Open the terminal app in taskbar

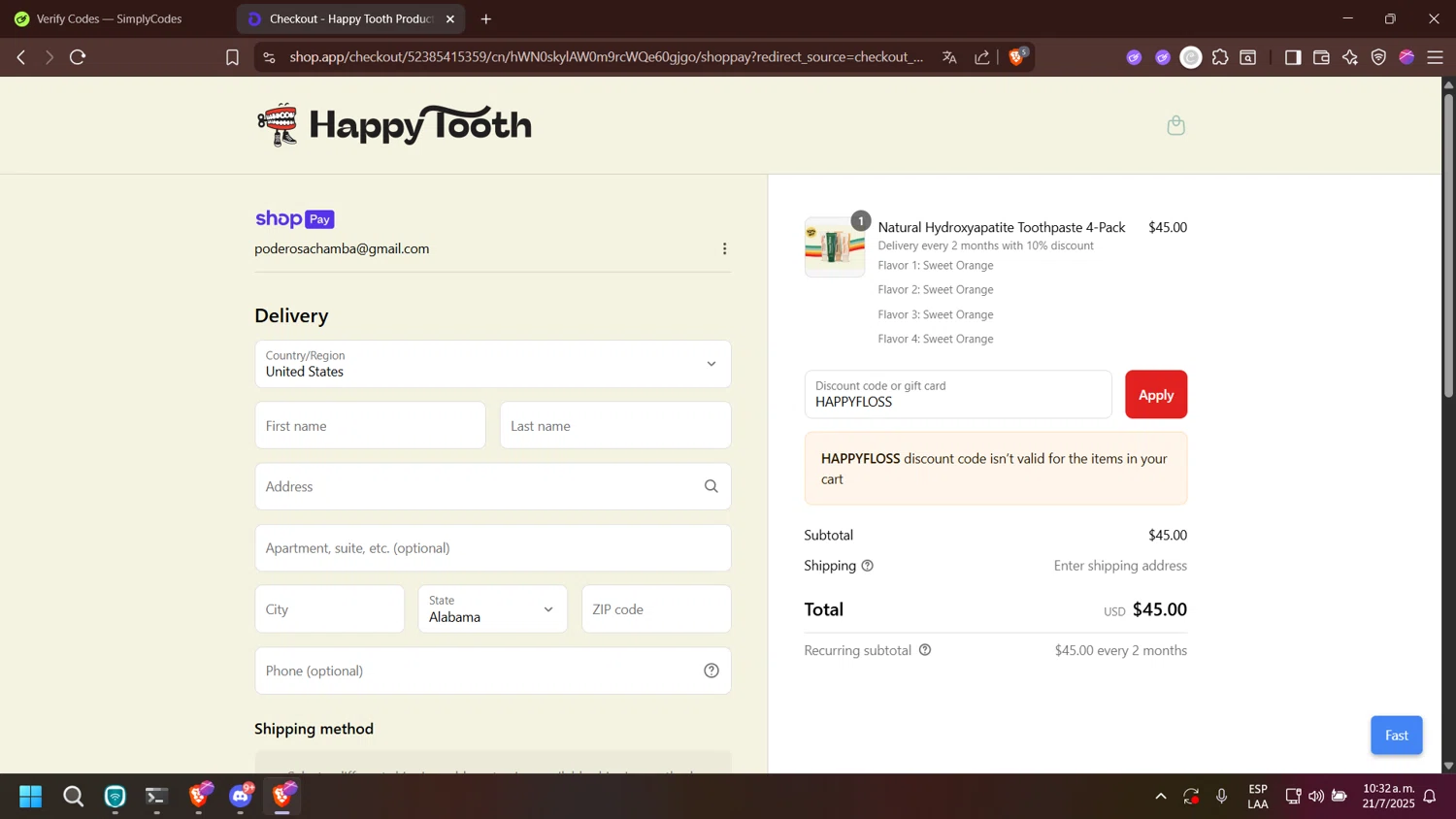(156, 797)
